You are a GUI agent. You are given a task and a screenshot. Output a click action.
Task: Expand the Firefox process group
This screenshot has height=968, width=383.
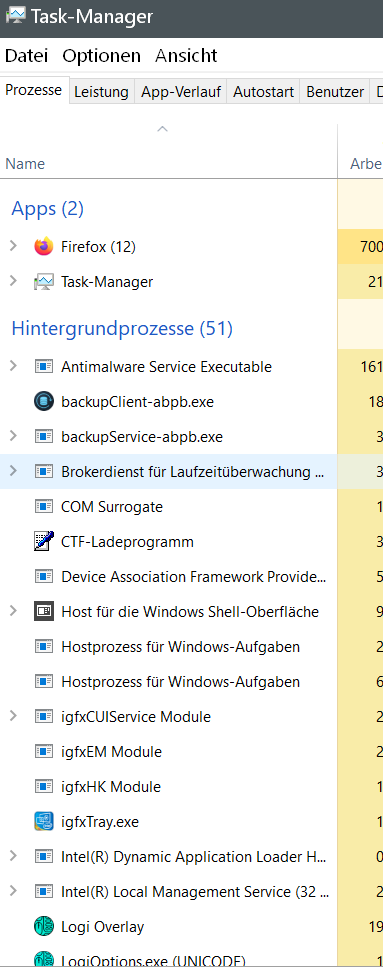[x=13, y=246]
